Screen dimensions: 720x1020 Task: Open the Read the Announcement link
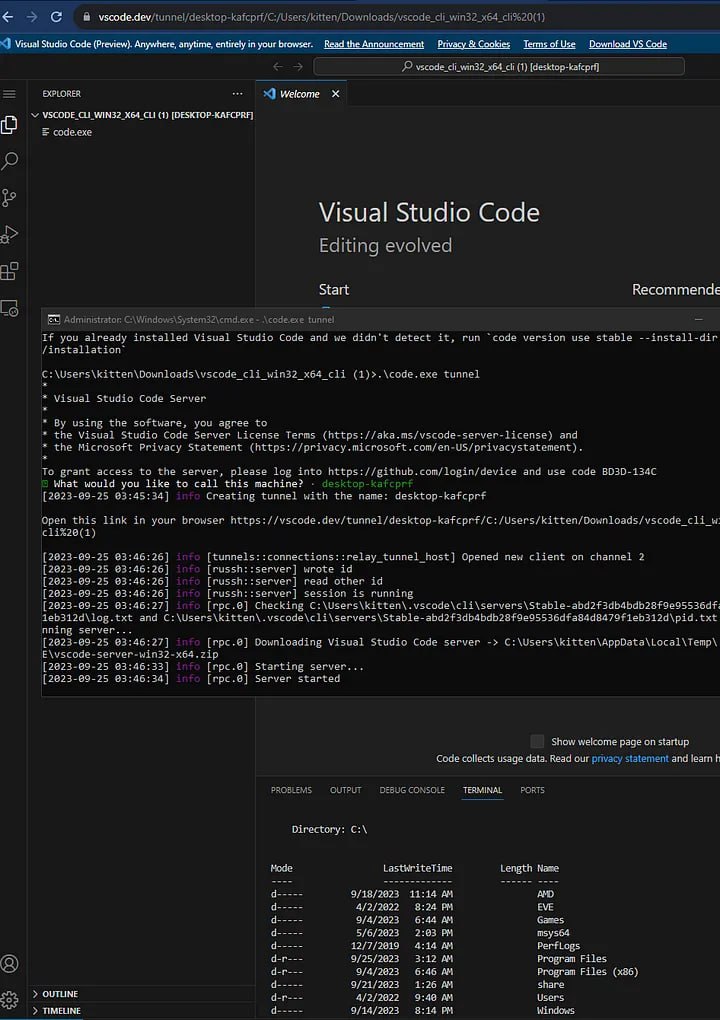[x=374, y=44]
